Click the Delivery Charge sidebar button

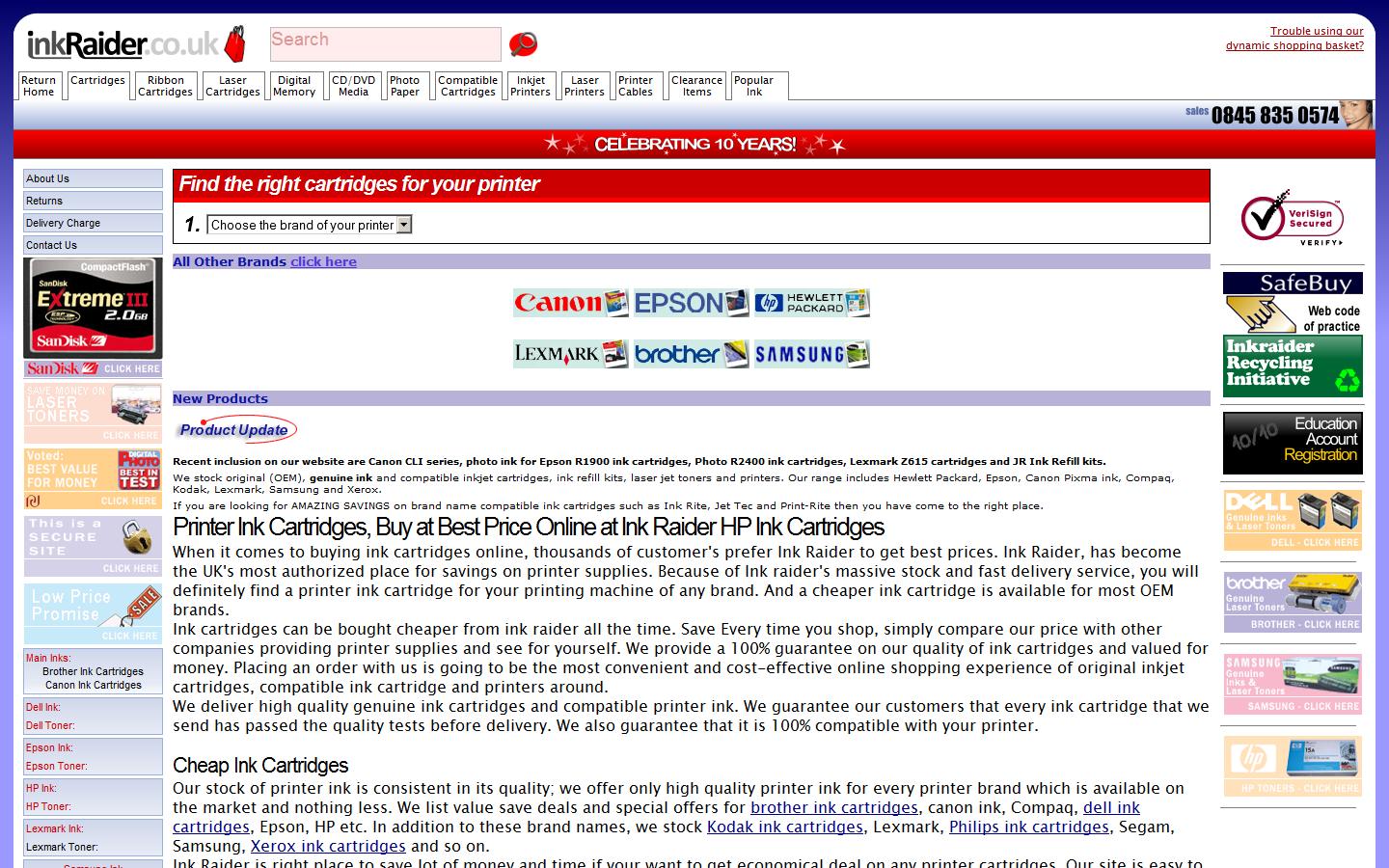(93, 223)
